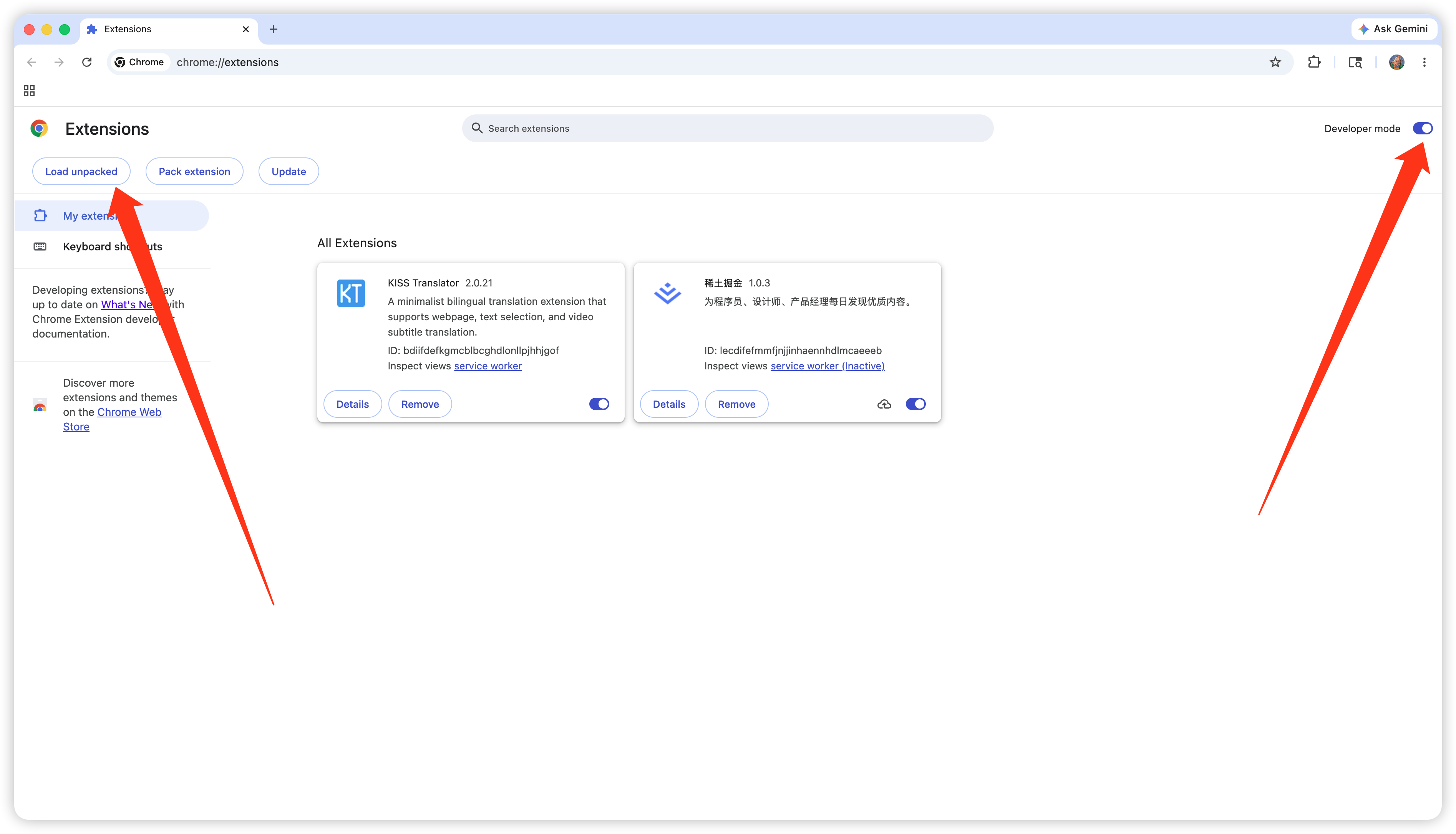Inspect service worker (Inactive) link

point(827,366)
